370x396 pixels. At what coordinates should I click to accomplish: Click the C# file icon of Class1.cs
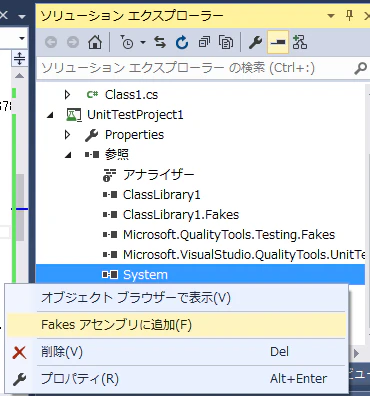(92, 95)
